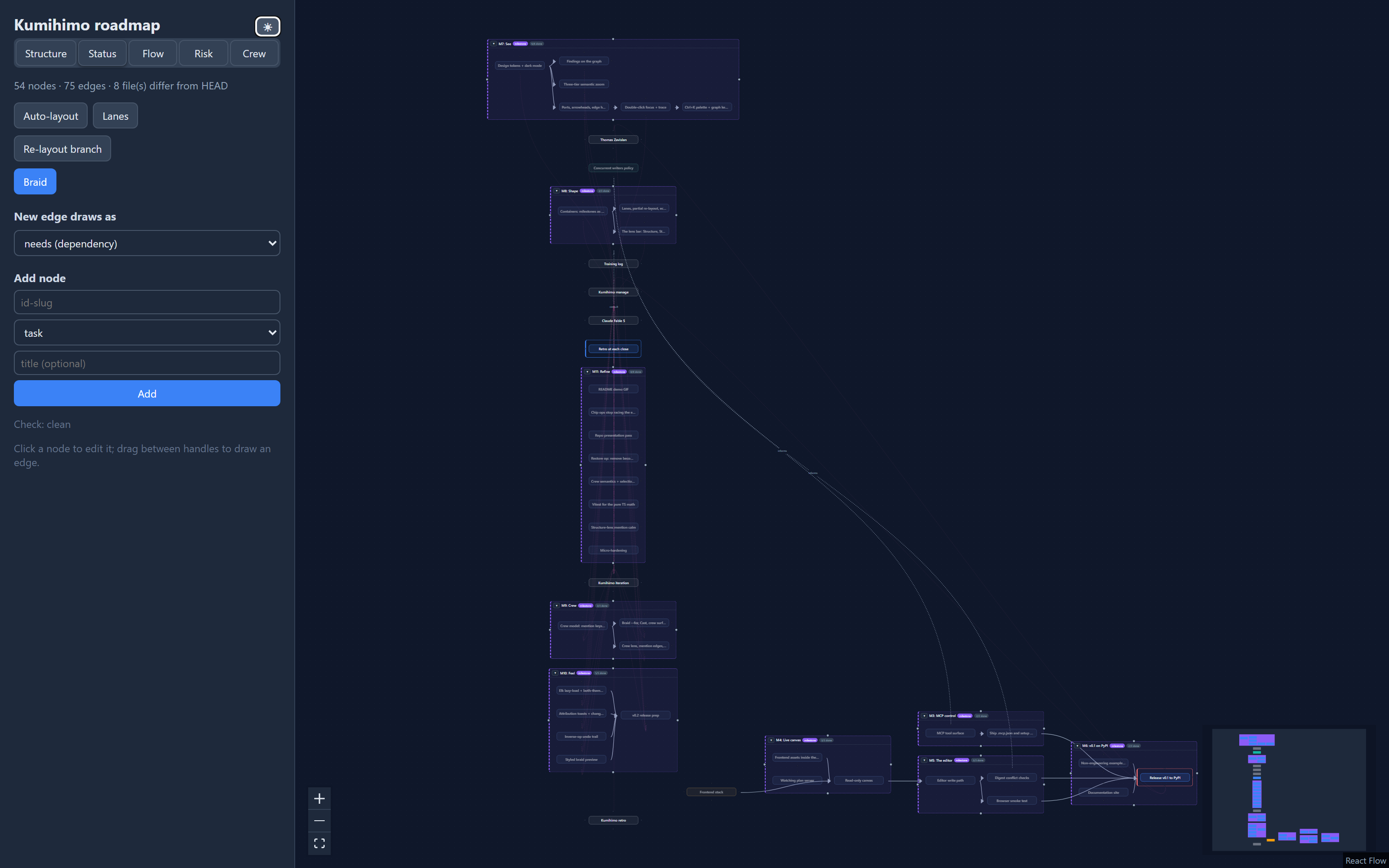Click the Lanes layout button
1389x868 pixels.
pos(115,116)
